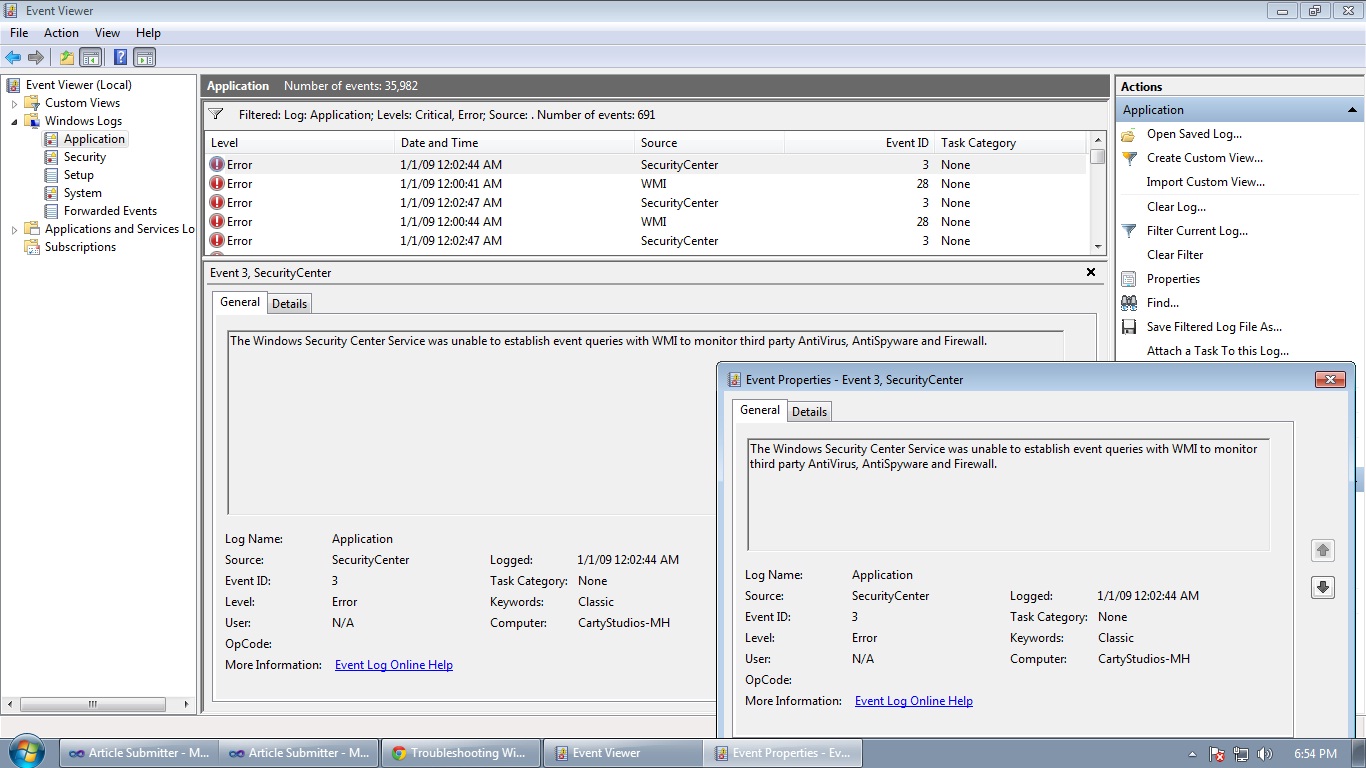Image resolution: width=1366 pixels, height=768 pixels.
Task: Click the Properties icon in Actions pane
Action: point(1129,279)
